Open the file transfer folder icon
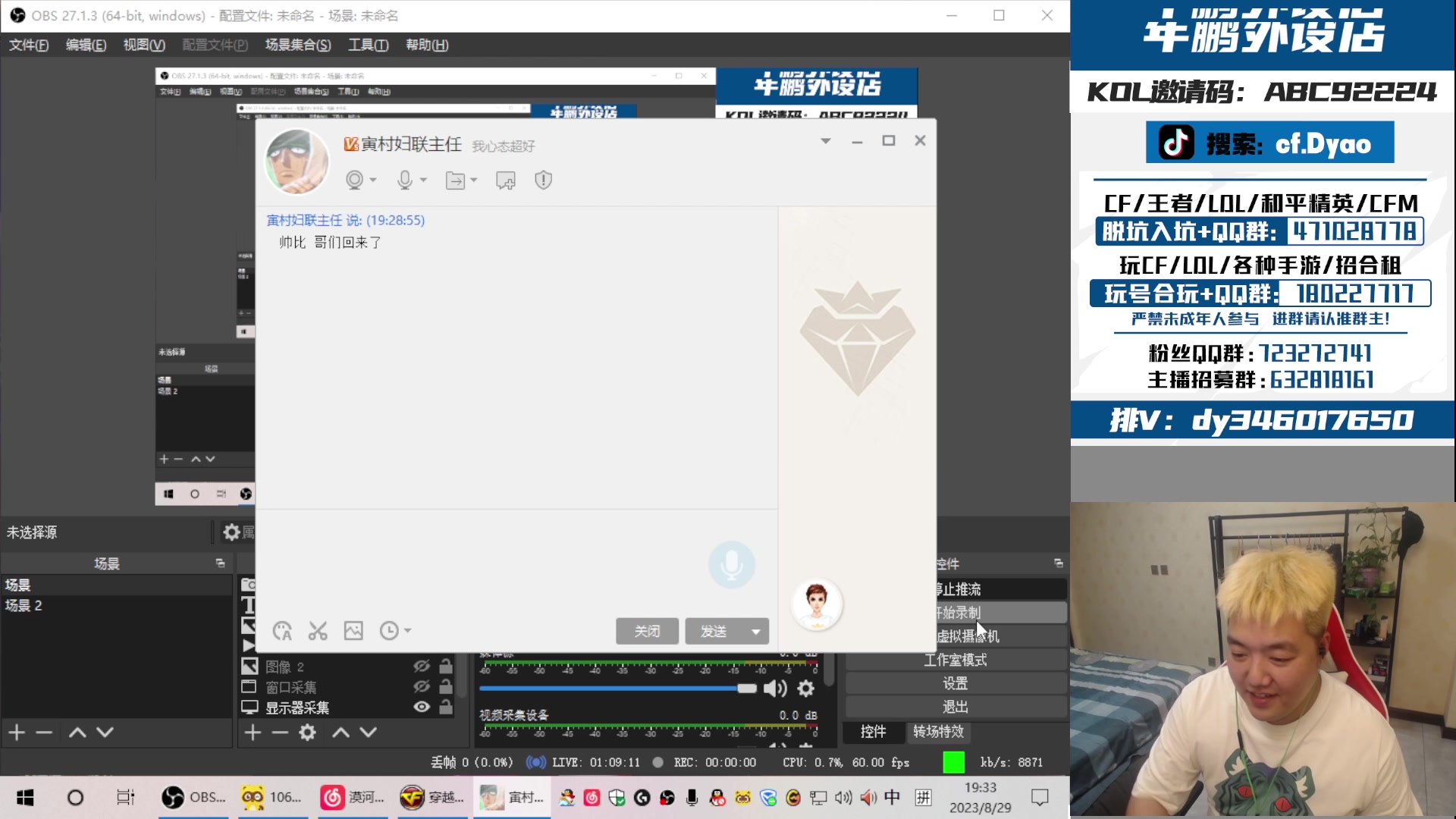Image resolution: width=1456 pixels, height=819 pixels. pos(455,180)
